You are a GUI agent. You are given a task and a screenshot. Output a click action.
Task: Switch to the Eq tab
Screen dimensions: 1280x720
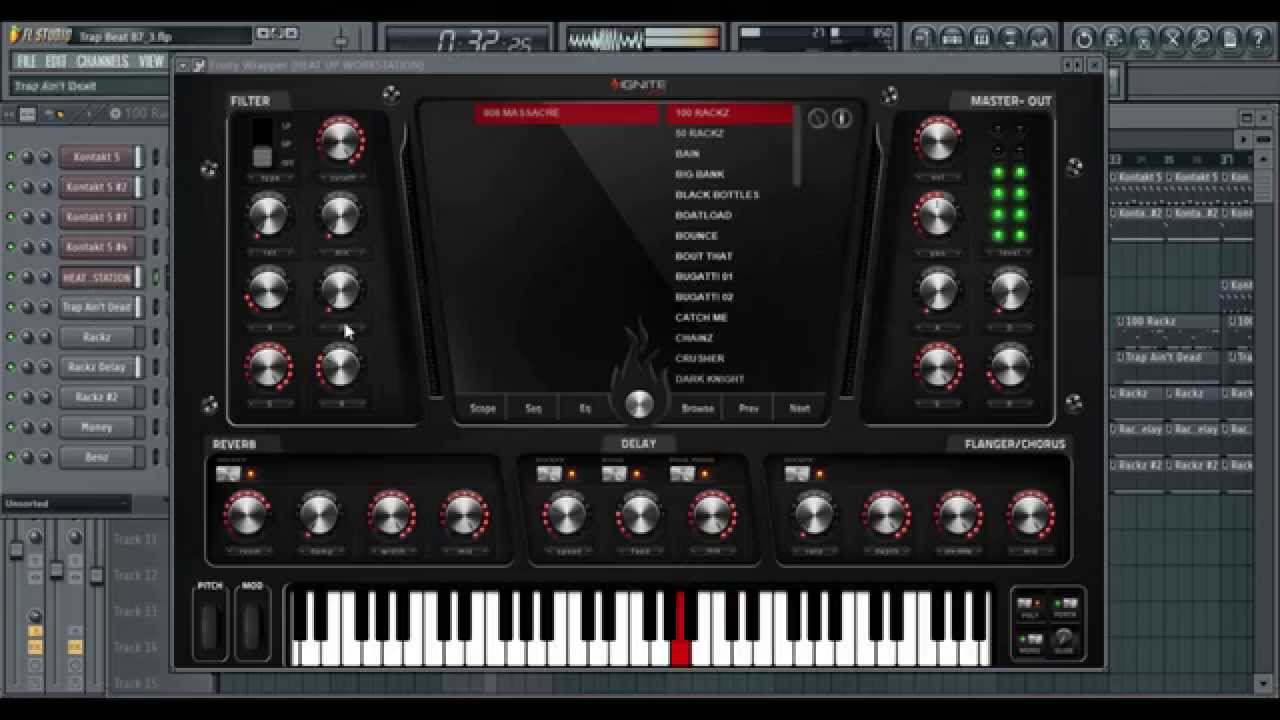coord(585,408)
